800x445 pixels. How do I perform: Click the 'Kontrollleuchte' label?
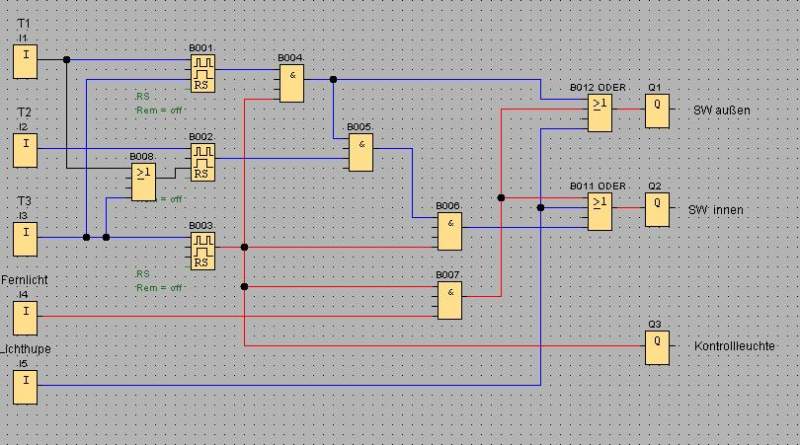point(734,346)
